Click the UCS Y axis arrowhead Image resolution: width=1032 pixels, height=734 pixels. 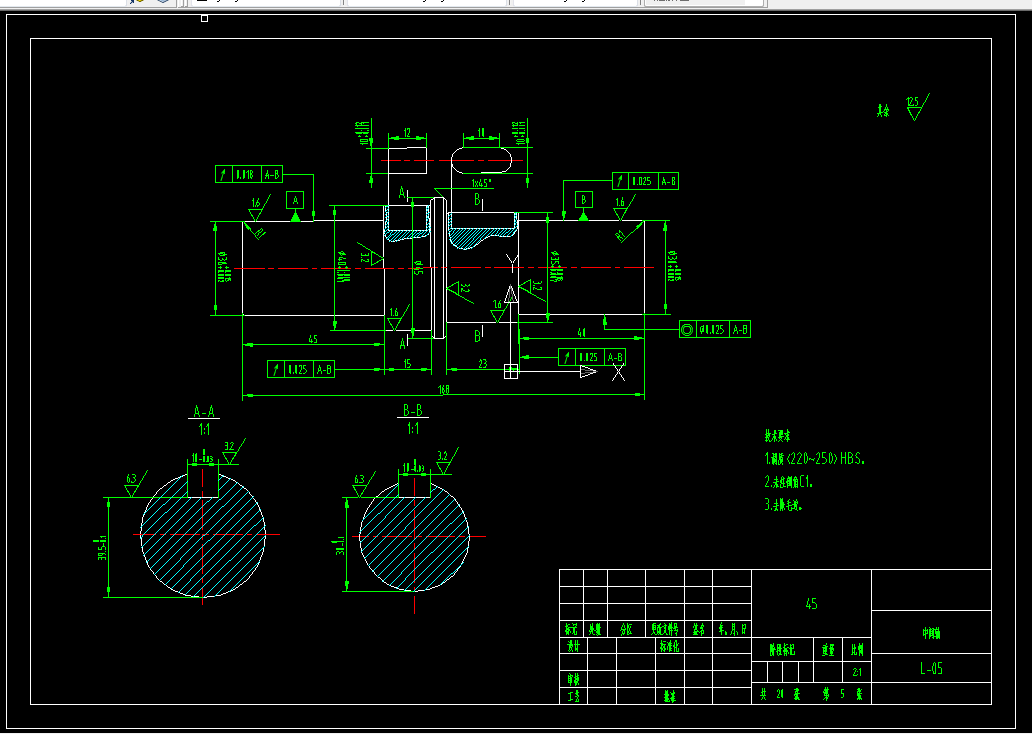pos(511,294)
